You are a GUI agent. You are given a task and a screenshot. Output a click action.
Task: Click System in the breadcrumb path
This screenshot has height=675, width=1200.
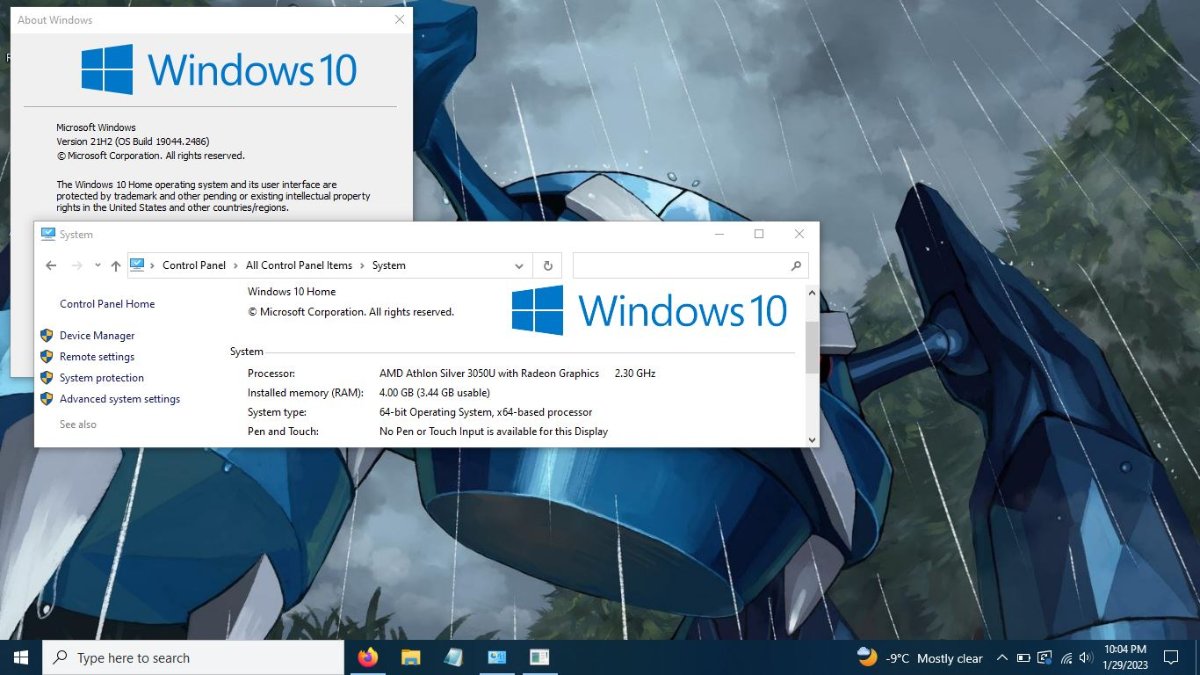(389, 266)
